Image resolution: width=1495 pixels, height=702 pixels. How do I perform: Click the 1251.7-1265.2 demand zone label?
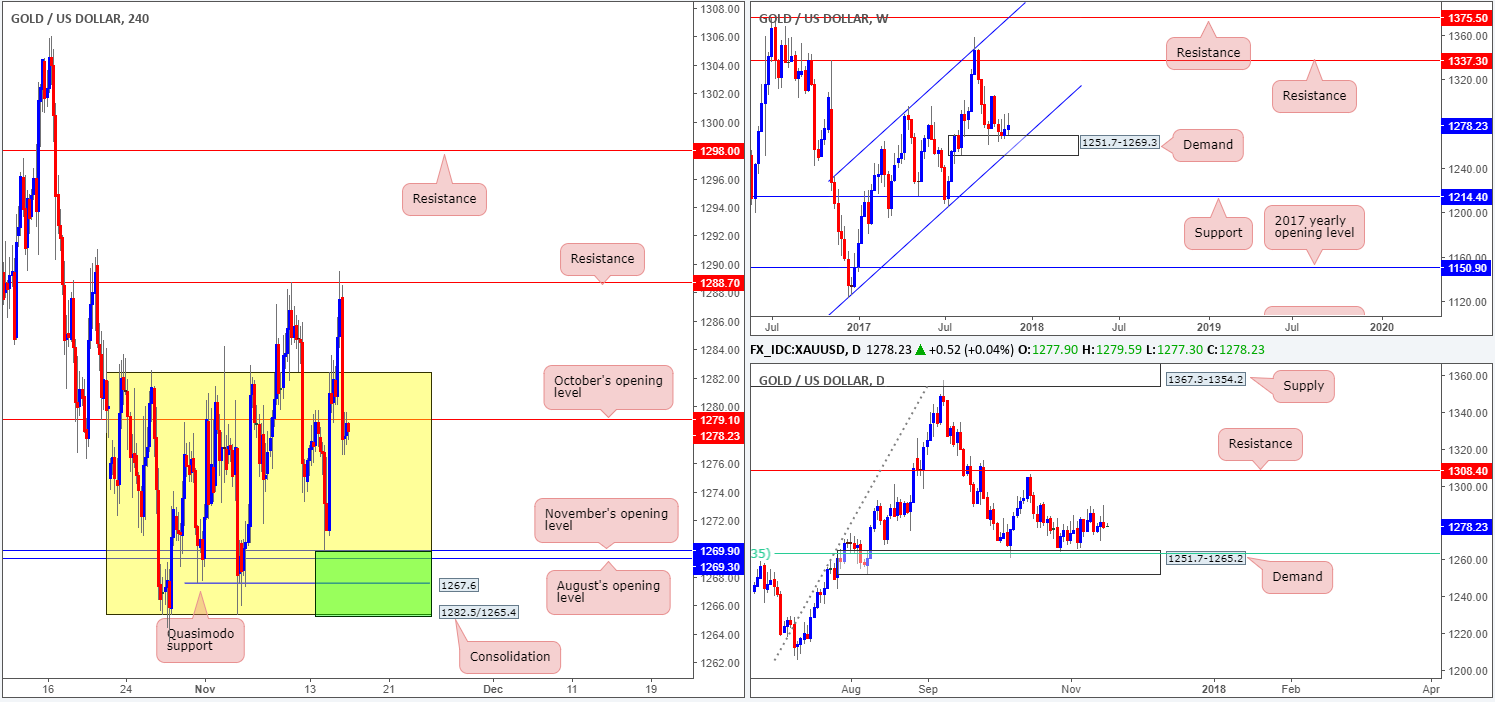point(1205,558)
